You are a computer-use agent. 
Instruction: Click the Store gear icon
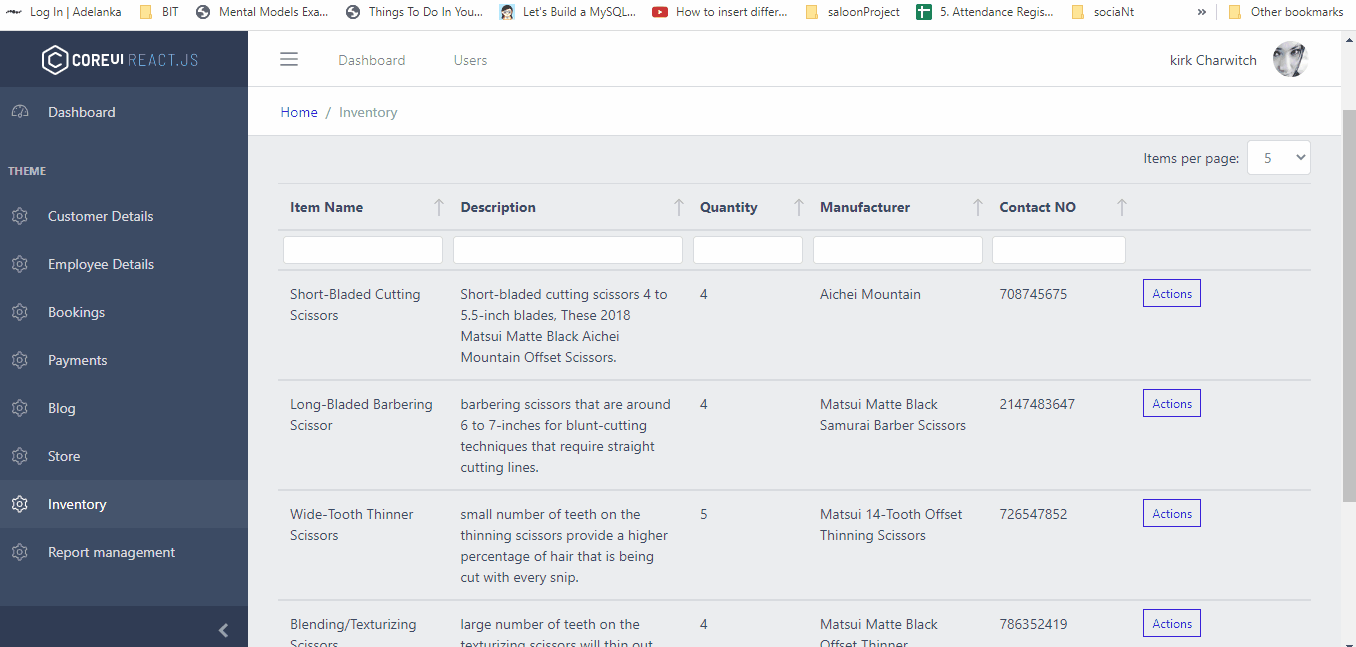coord(20,456)
